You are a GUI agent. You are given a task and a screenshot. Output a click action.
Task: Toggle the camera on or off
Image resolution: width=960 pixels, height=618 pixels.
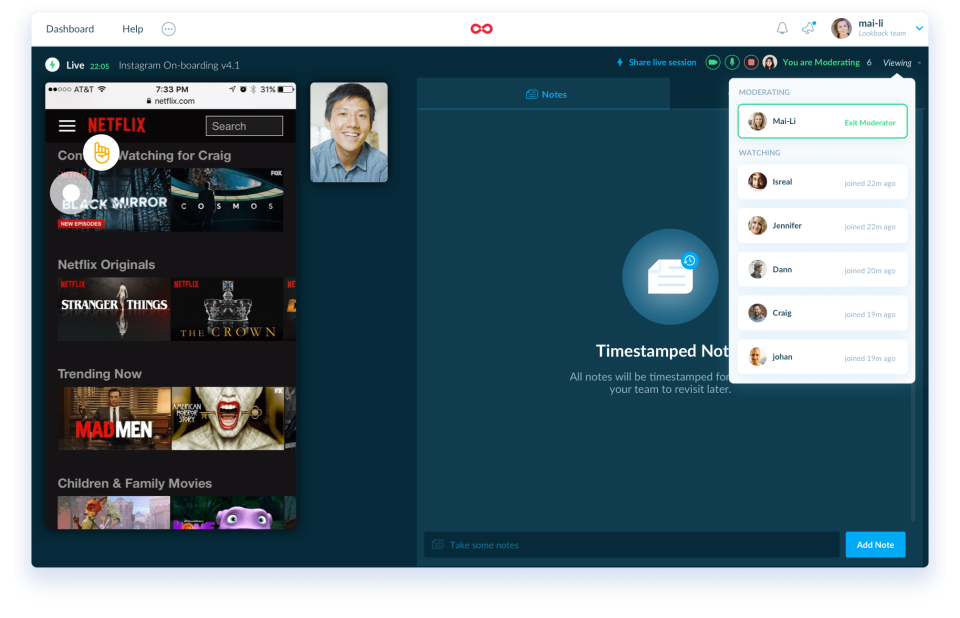pyautogui.click(x=712, y=62)
